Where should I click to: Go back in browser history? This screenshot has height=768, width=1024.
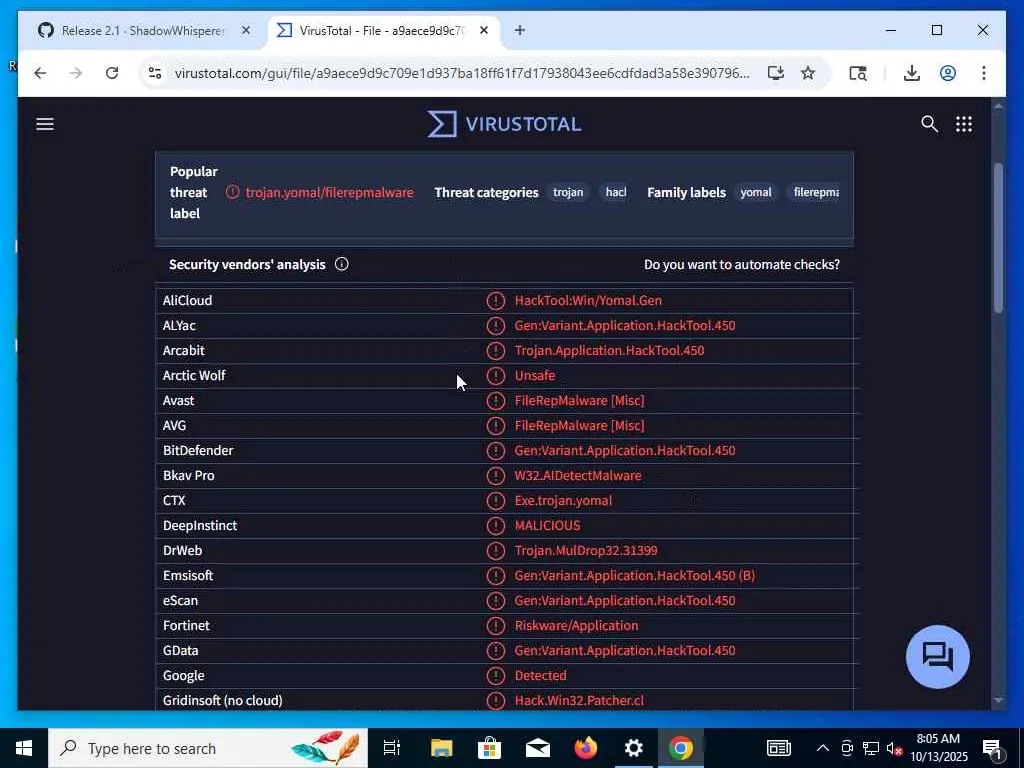[x=40, y=73]
